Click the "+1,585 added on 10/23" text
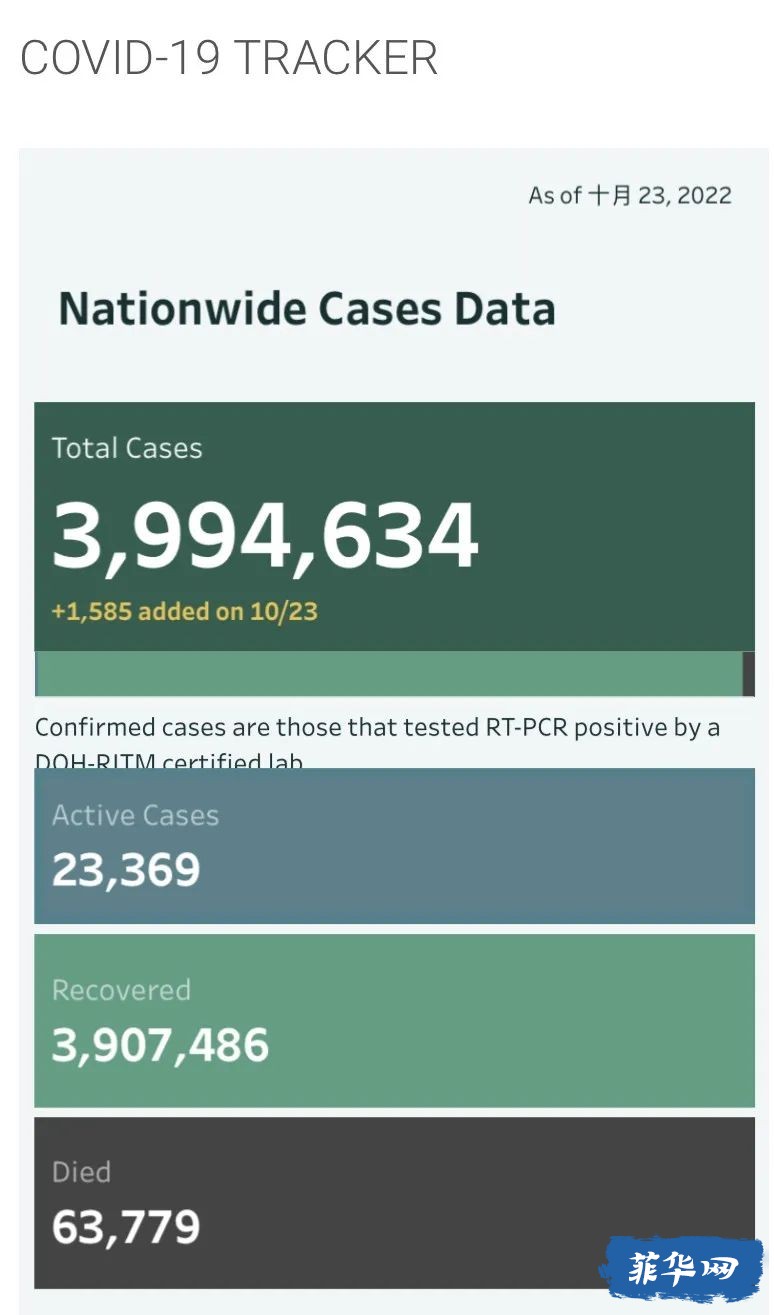774x1315 pixels. point(184,611)
